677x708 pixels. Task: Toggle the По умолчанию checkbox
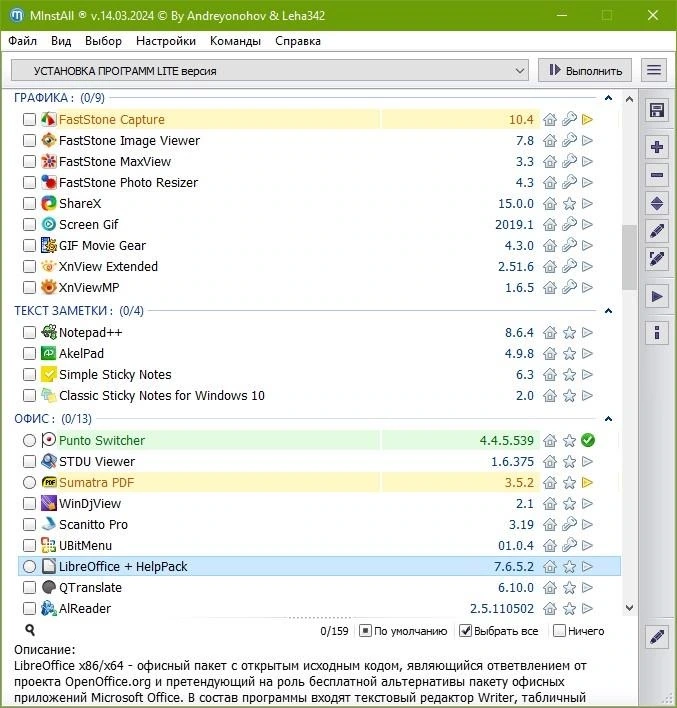point(365,631)
